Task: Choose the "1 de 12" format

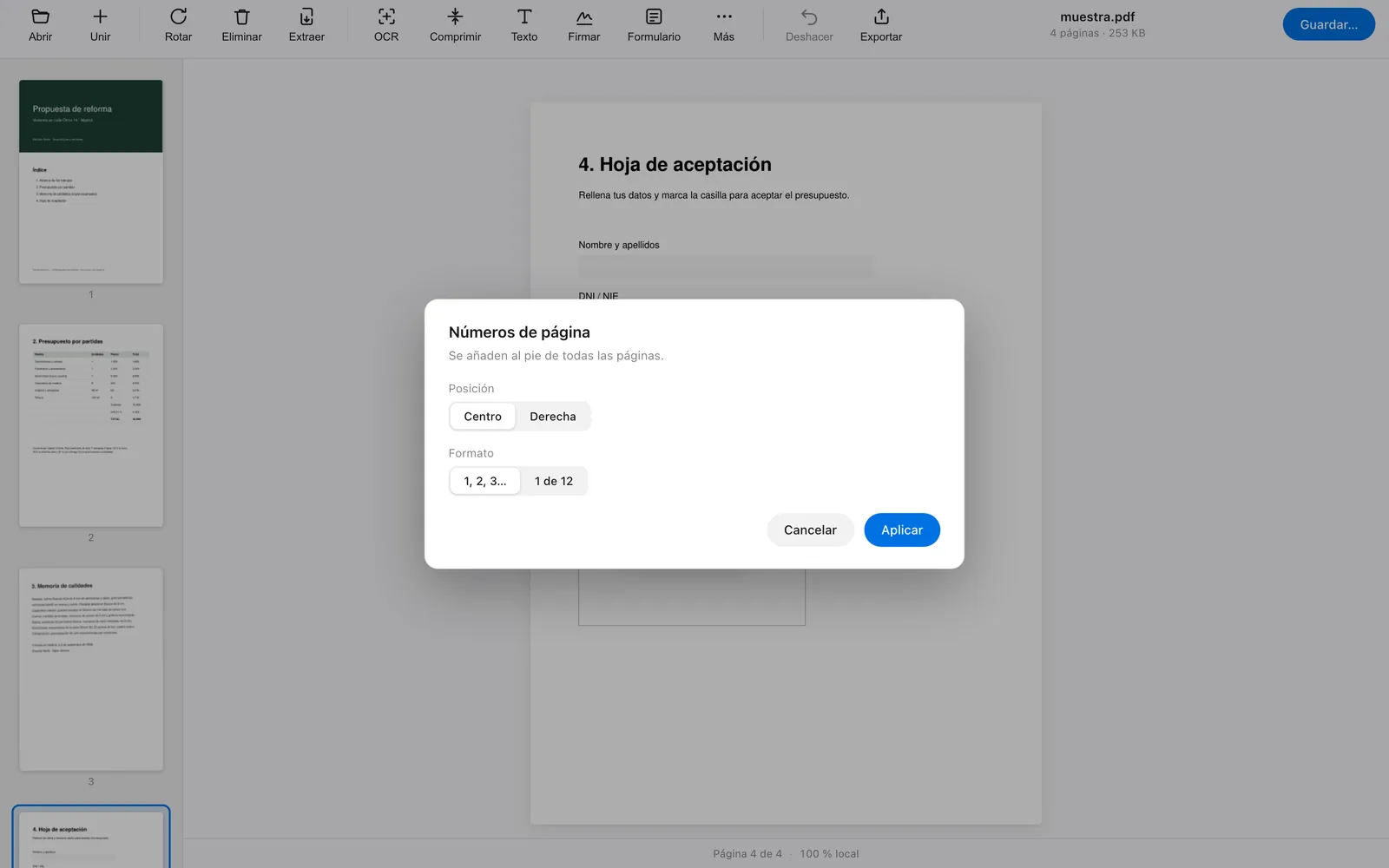Action: coord(554,481)
